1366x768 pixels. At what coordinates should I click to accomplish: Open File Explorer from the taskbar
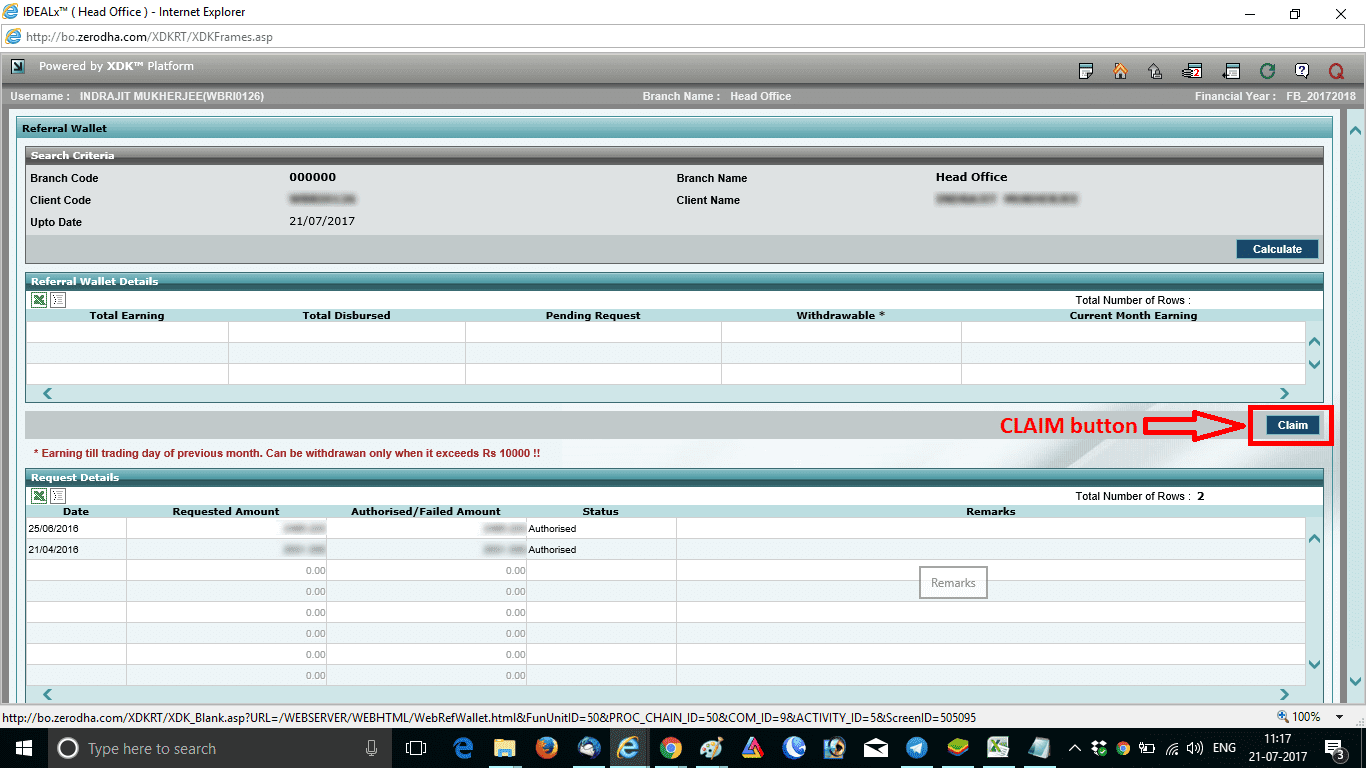point(505,748)
